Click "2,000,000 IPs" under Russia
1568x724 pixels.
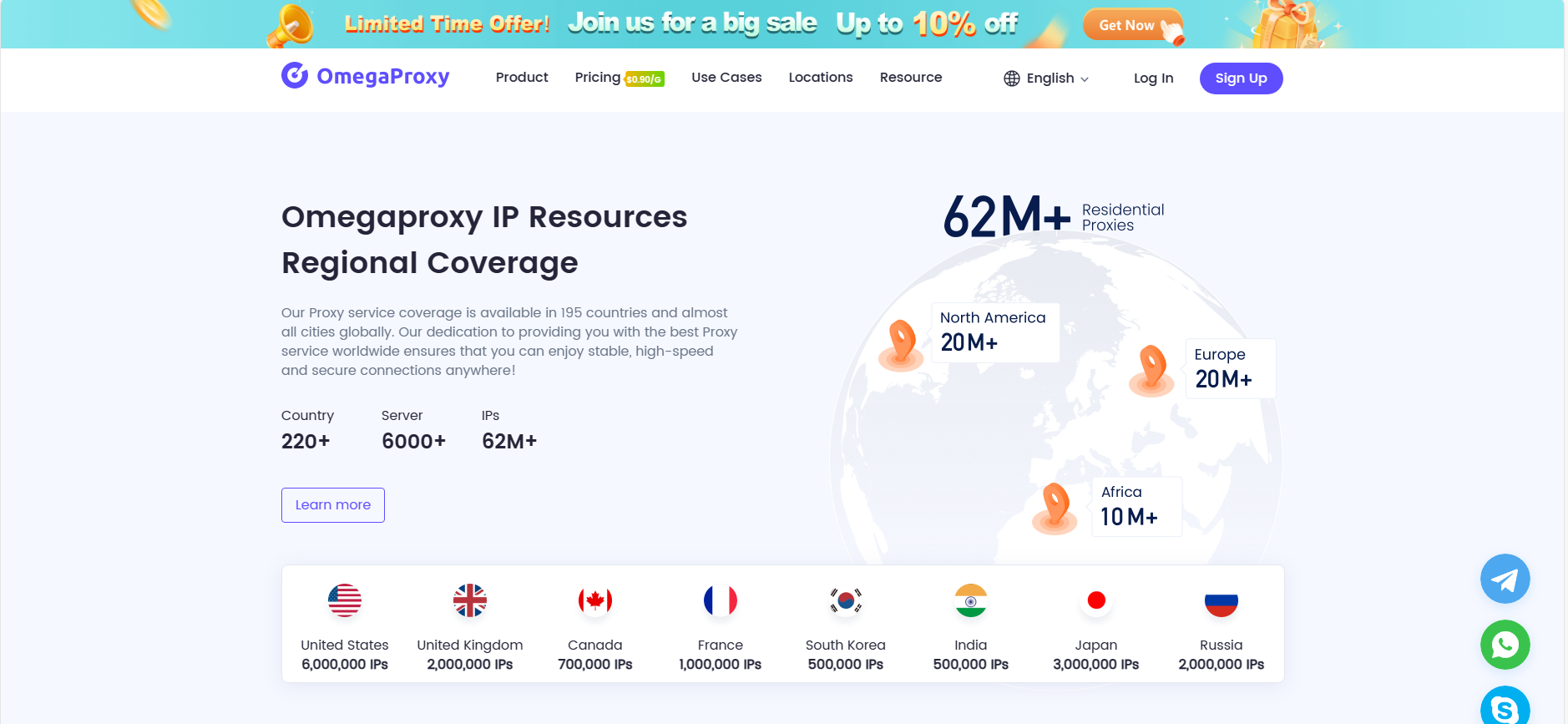click(x=1222, y=665)
